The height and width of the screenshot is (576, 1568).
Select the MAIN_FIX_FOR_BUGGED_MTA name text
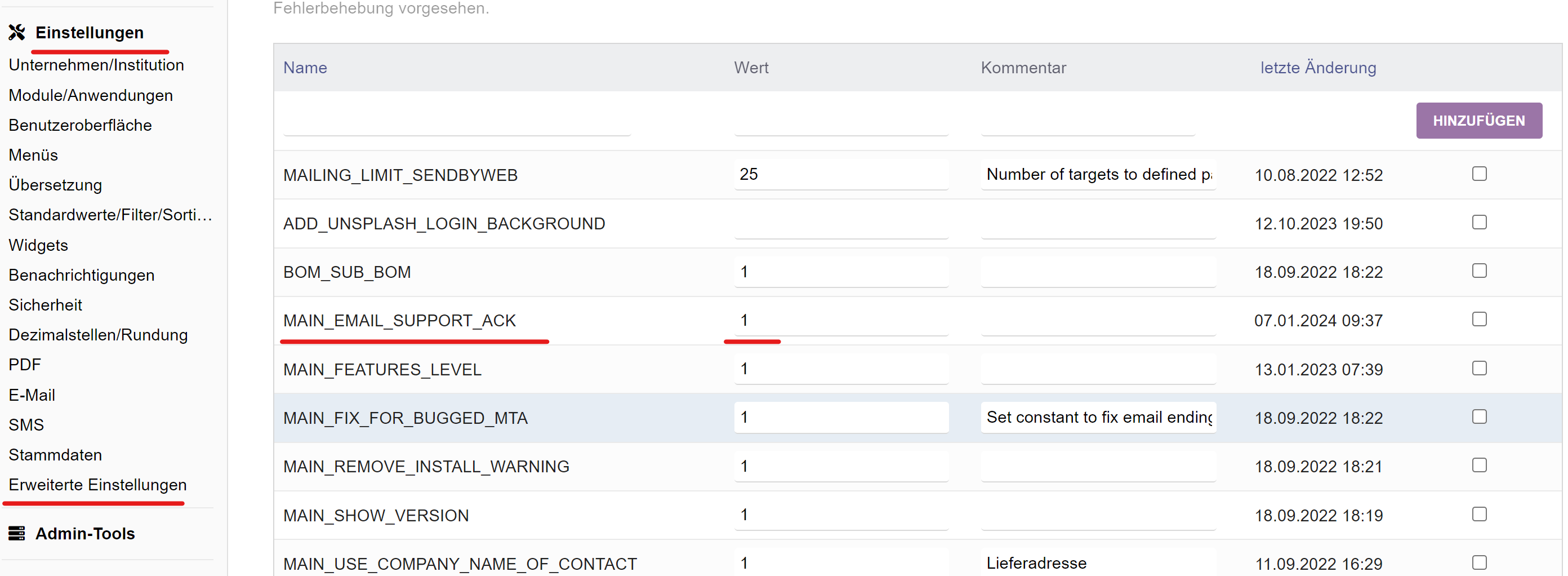[x=406, y=418]
